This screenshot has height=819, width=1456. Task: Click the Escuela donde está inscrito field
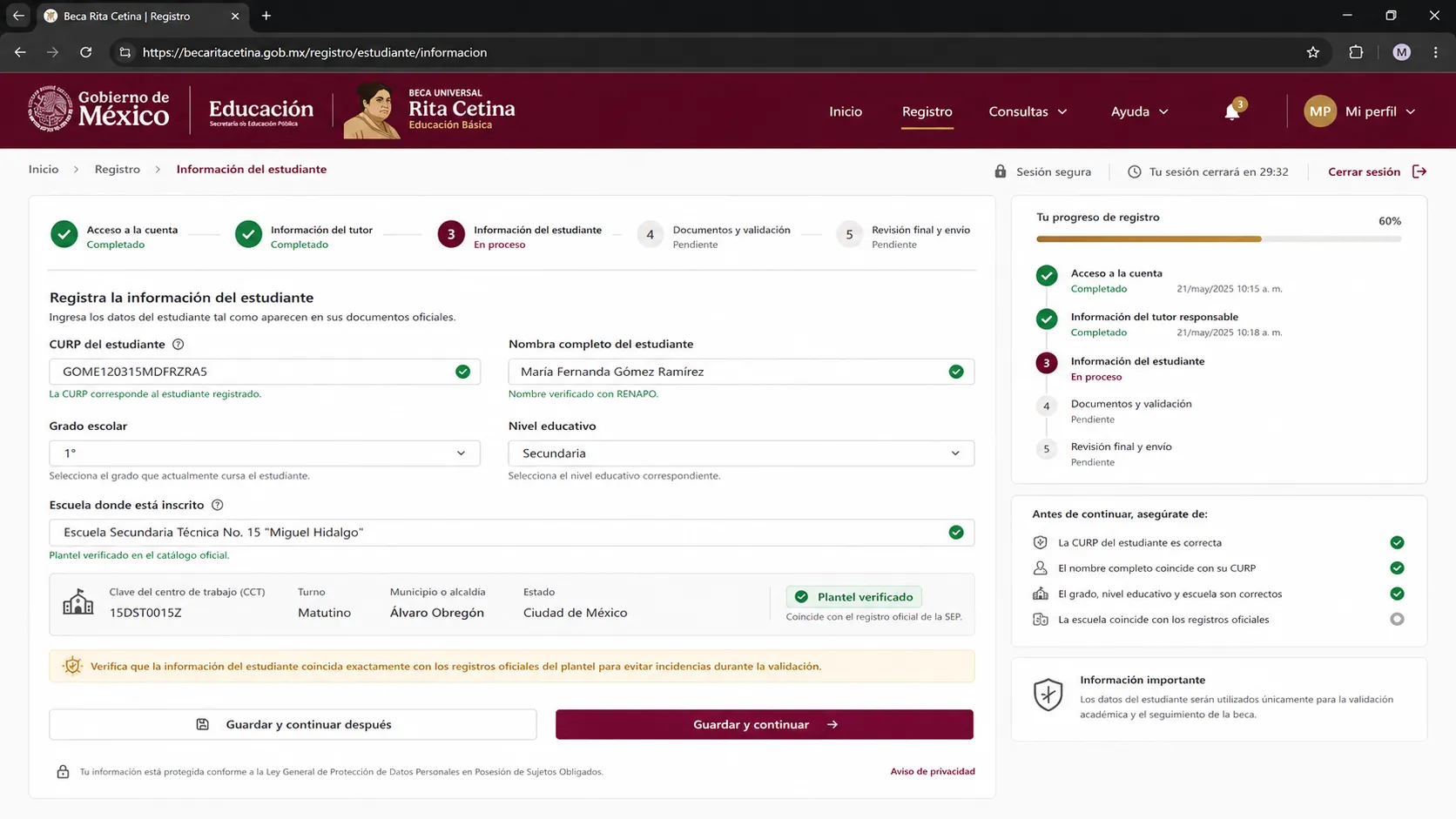click(511, 533)
